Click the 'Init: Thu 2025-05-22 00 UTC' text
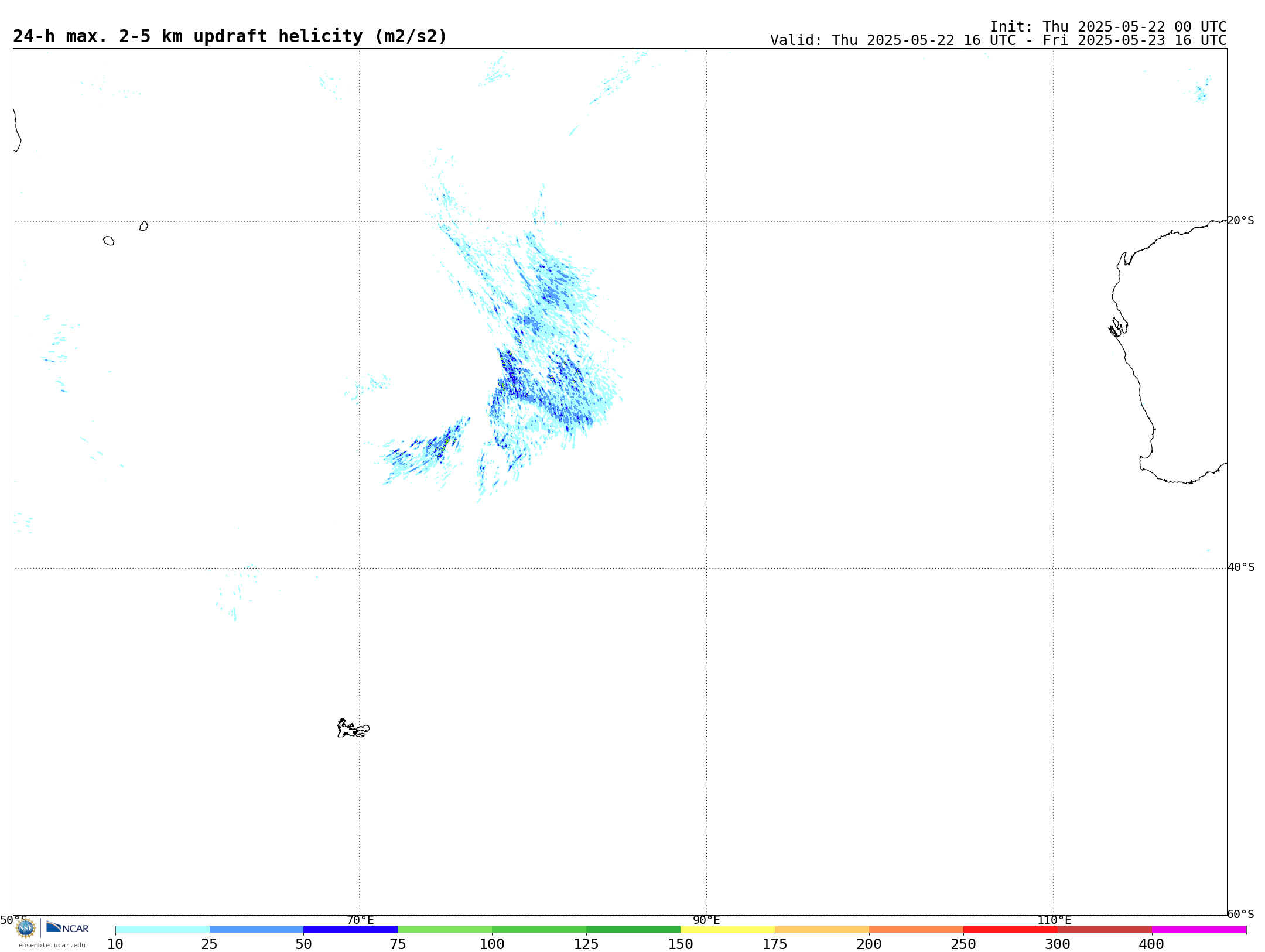 click(x=1108, y=27)
